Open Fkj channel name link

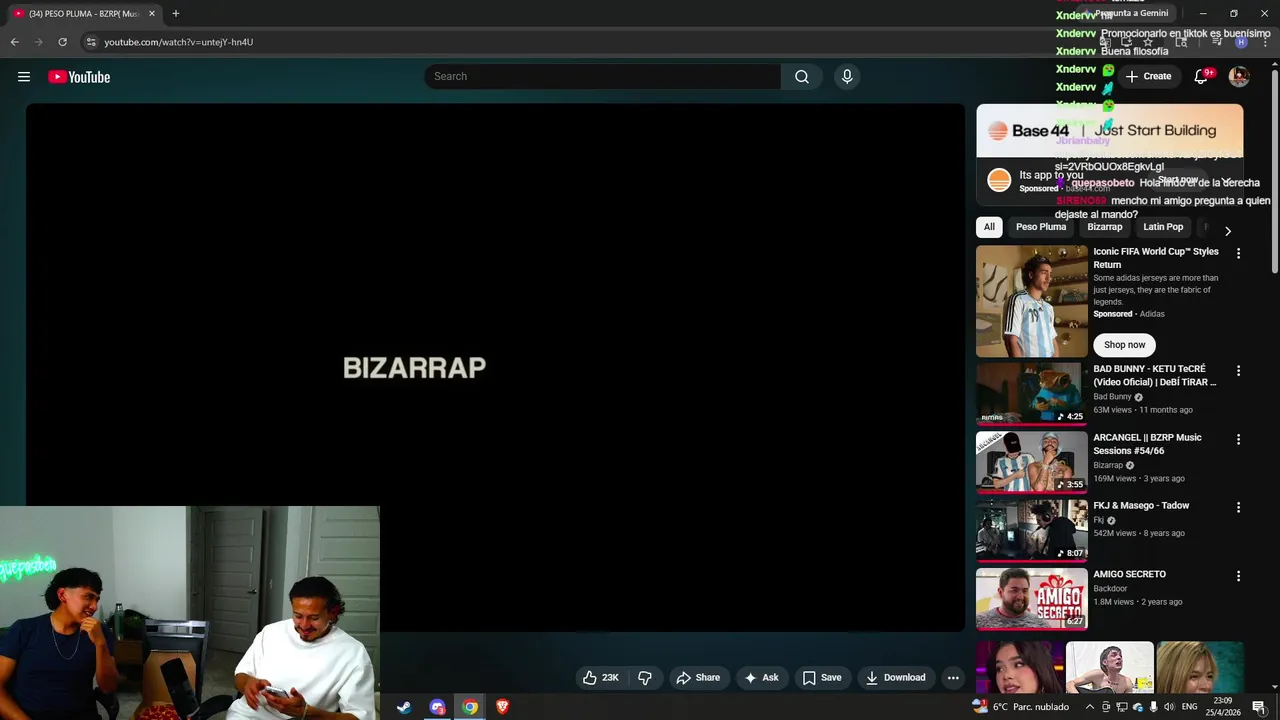[x=1098, y=520]
